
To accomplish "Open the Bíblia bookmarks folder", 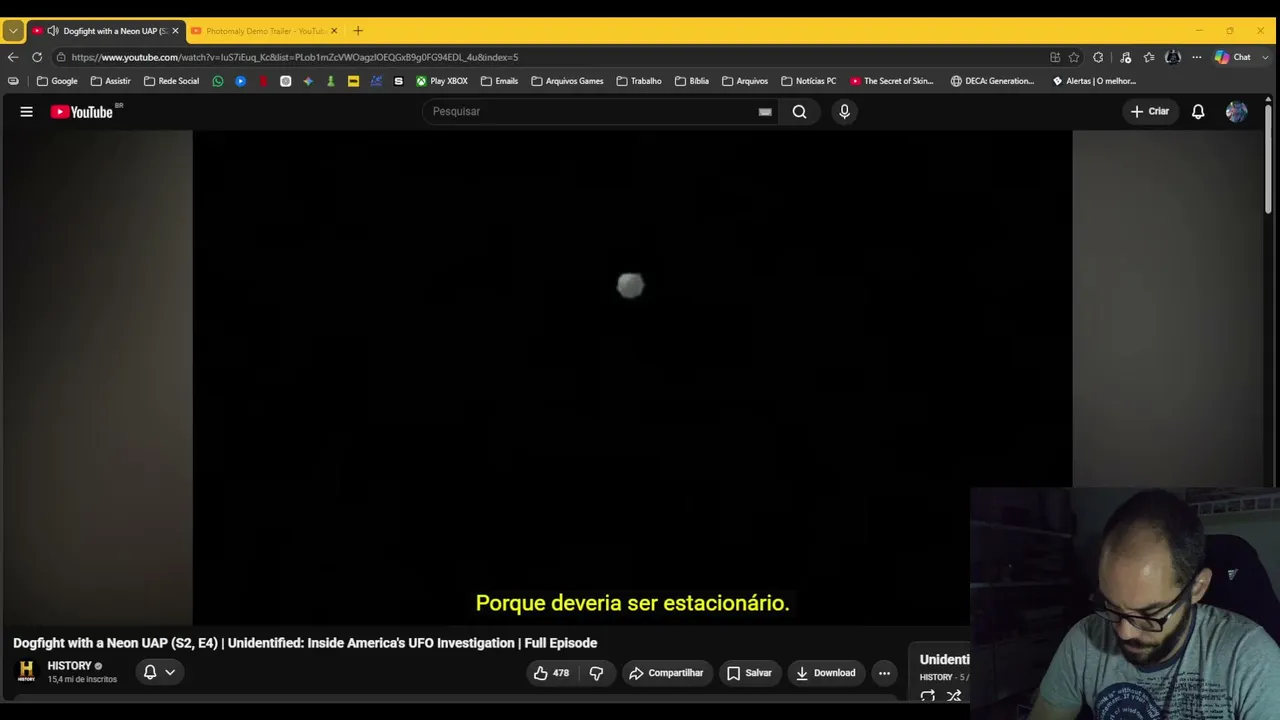I will 692,81.
